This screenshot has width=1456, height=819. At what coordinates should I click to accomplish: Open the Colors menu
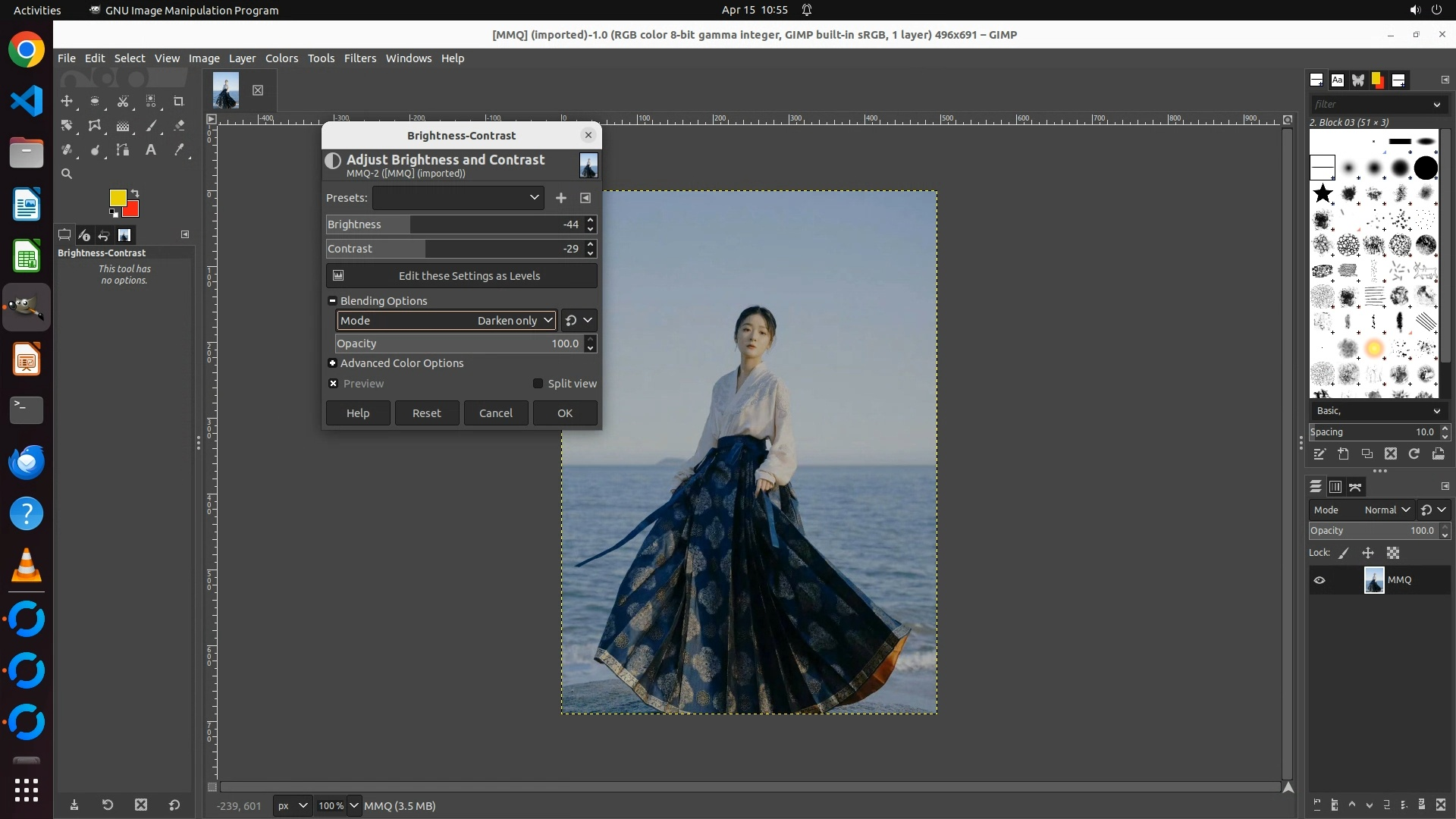(x=281, y=58)
